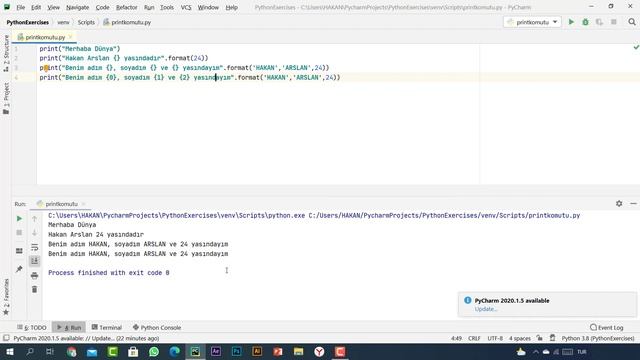Click inside the code on line 1
The width and height of the screenshot is (640, 360).
click(x=80, y=49)
